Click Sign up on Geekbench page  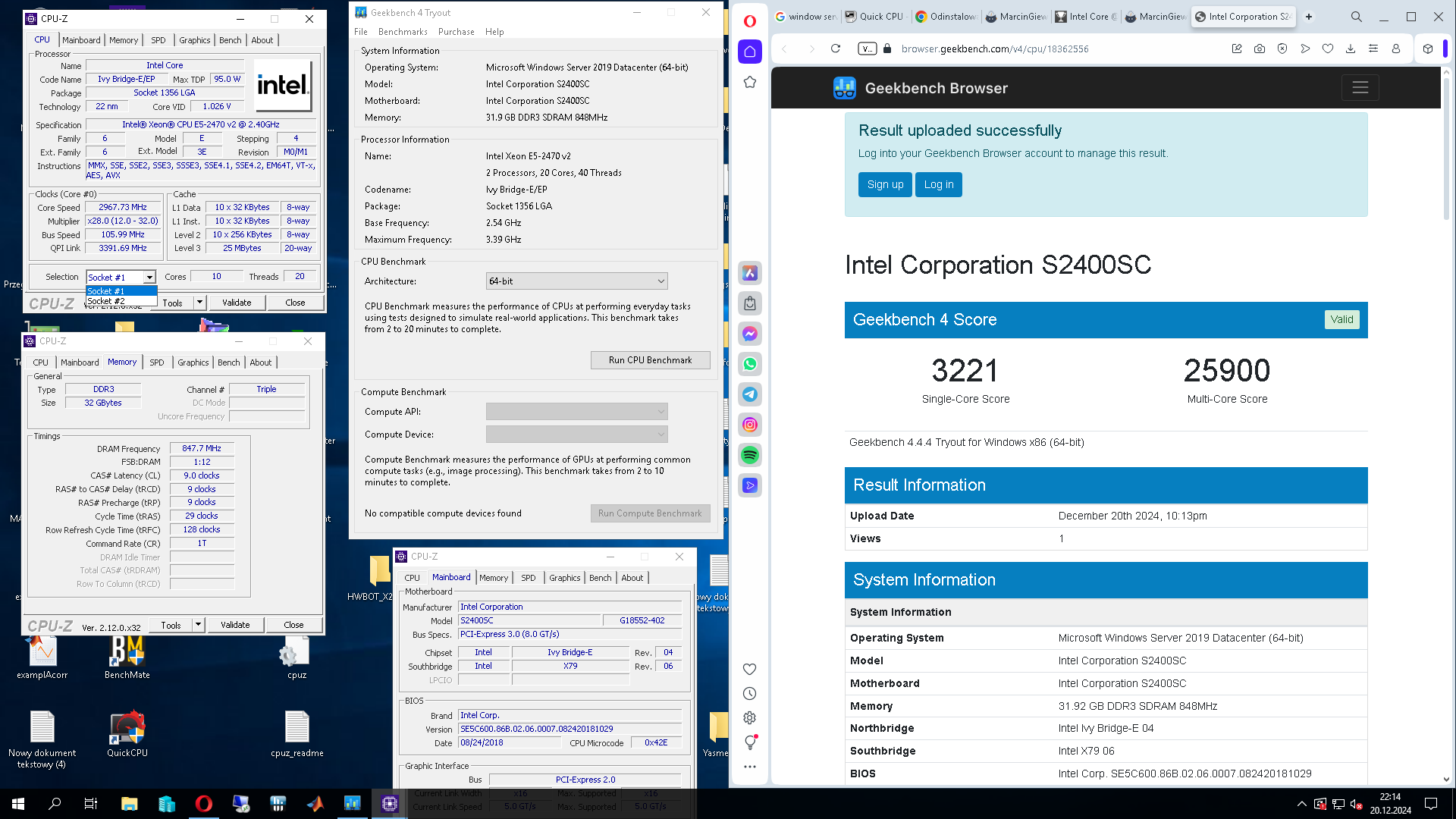point(885,184)
